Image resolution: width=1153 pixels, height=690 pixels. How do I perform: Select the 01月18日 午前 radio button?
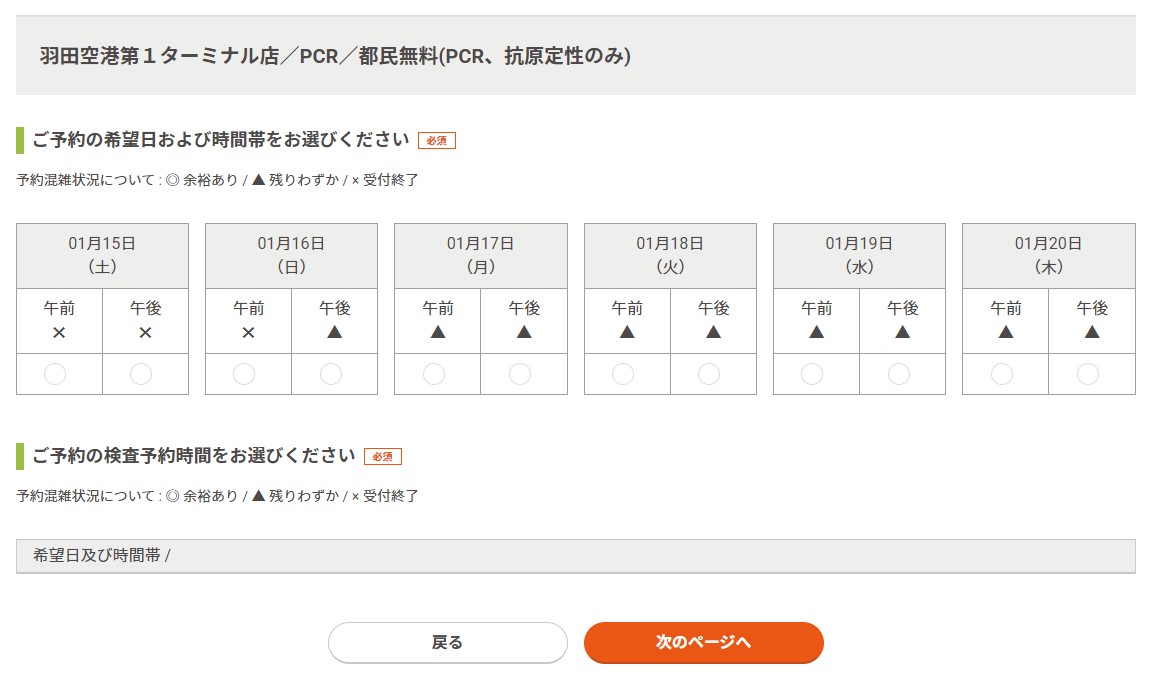click(623, 374)
